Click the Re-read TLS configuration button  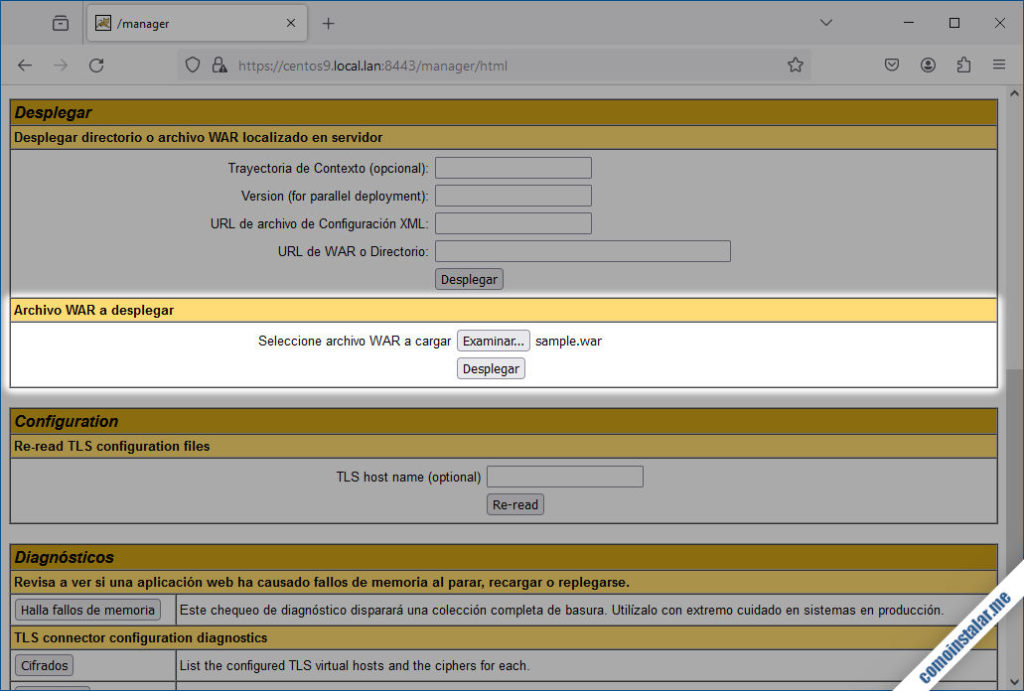(x=515, y=505)
